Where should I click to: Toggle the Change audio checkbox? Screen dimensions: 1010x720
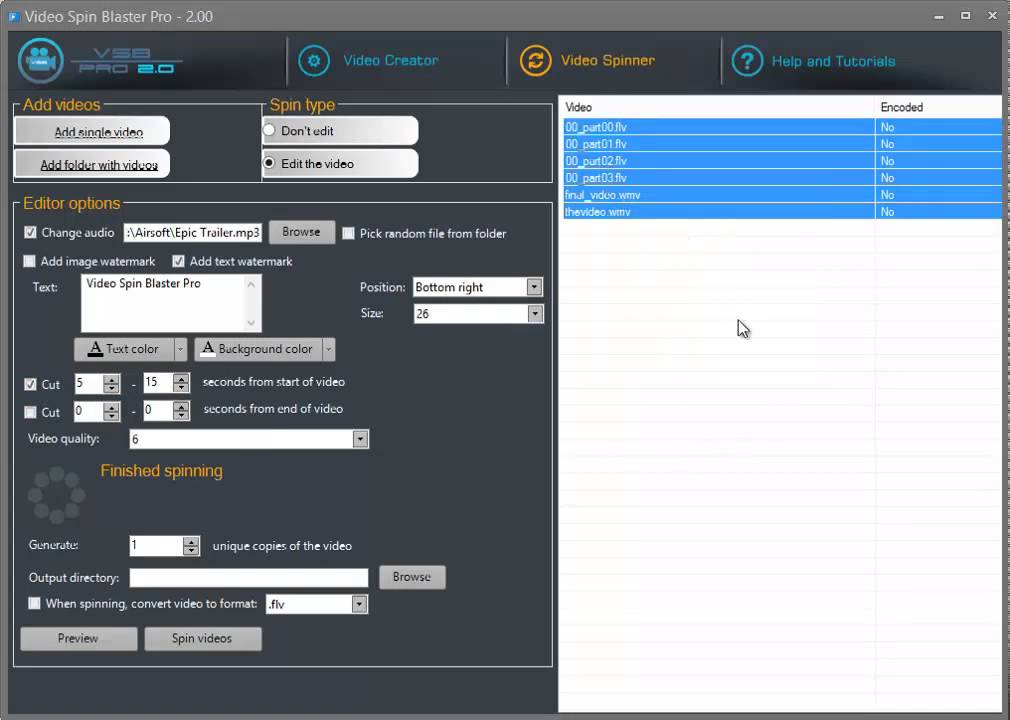(x=30, y=232)
